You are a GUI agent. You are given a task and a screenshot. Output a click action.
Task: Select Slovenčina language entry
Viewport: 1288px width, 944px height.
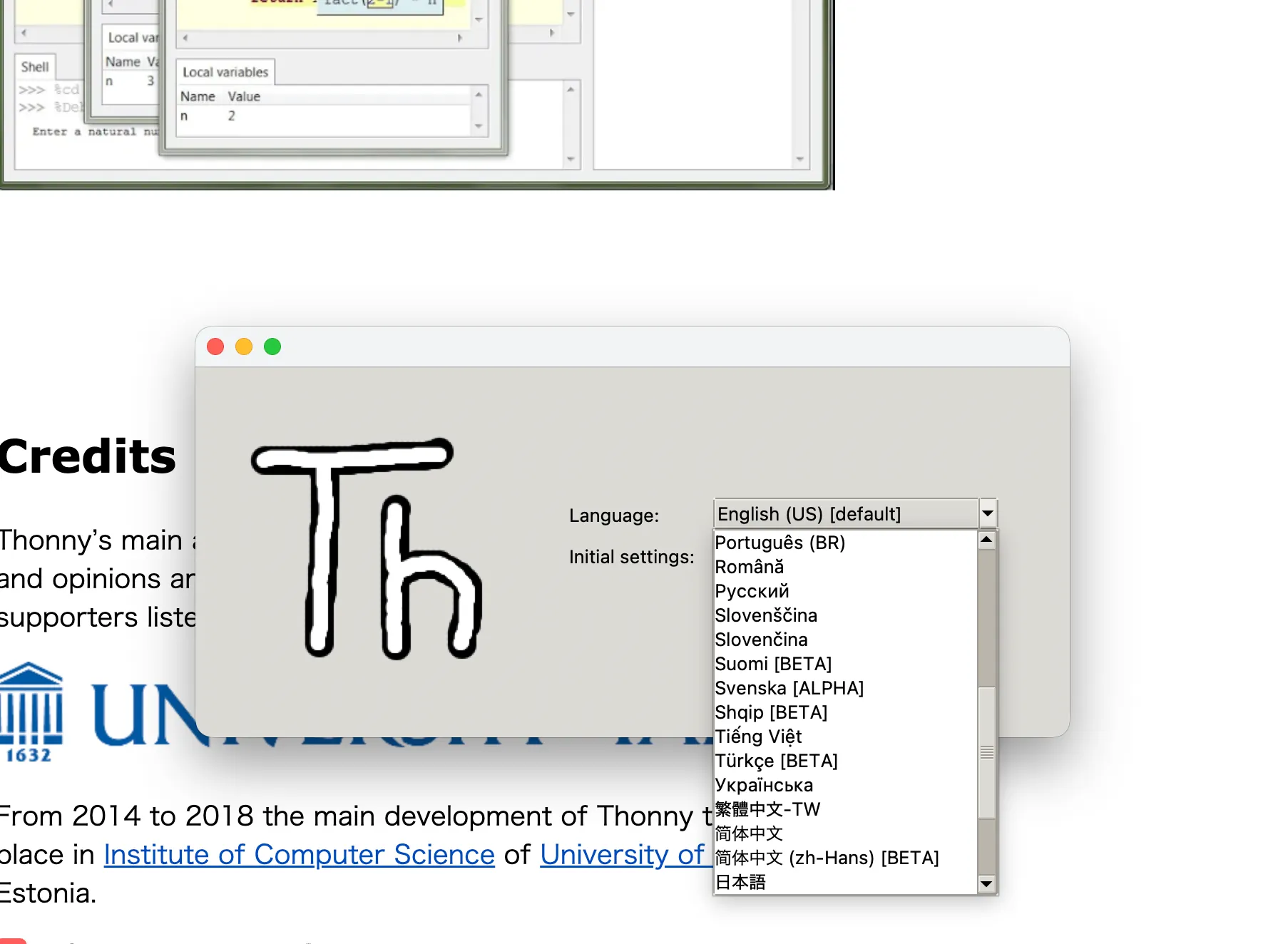coord(761,640)
